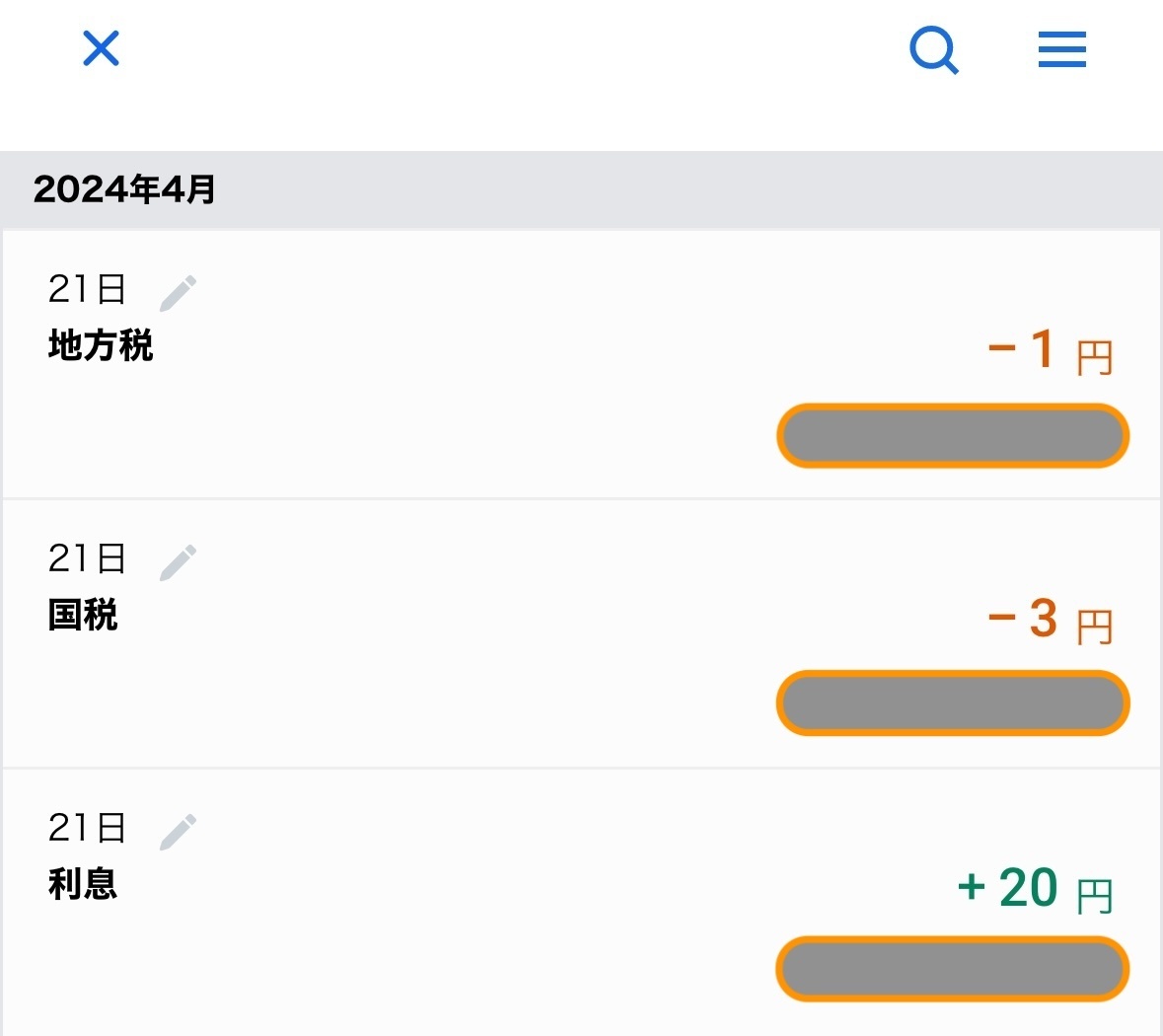Select the 国税 transaction title
Viewport: 1163px width, 1036px height.
[x=82, y=615]
